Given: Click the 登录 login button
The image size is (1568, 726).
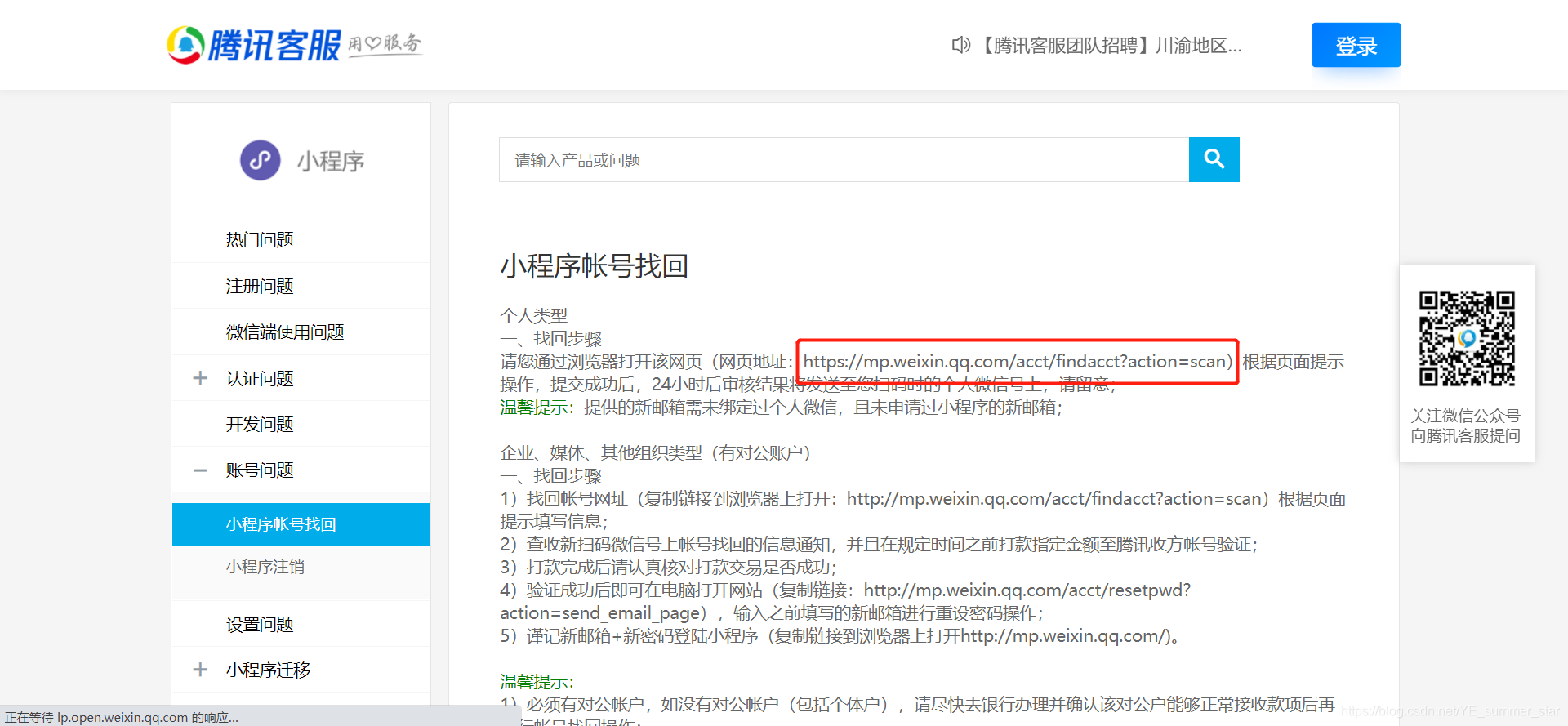Looking at the screenshot, I should point(1356,45).
